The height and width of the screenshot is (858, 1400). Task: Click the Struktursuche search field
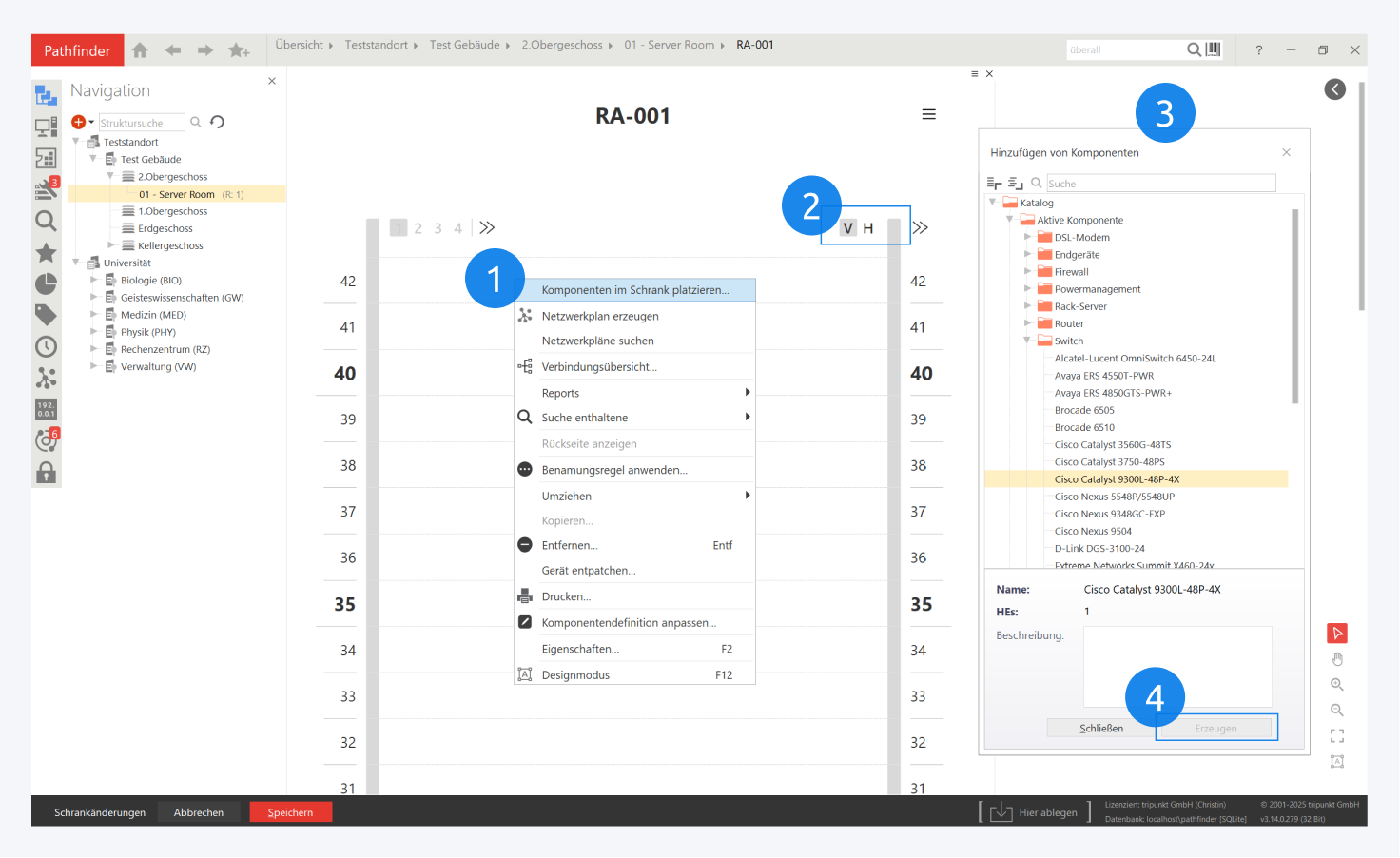(141, 123)
